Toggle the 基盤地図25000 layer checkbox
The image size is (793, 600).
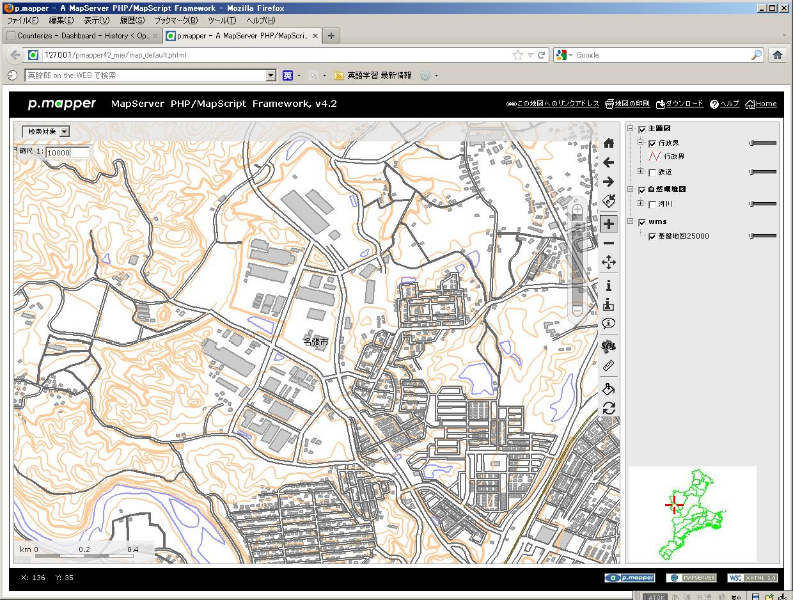652,237
